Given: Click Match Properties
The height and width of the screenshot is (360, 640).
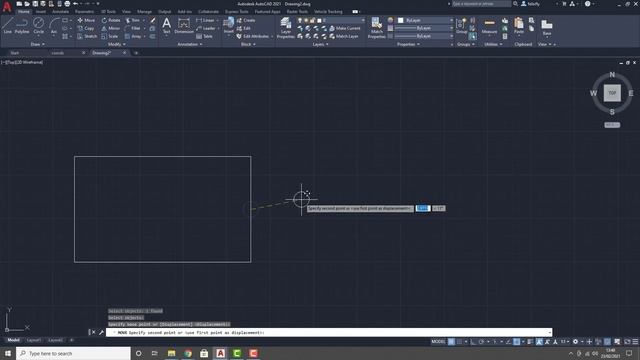Looking at the screenshot, I should click(376, 28).
